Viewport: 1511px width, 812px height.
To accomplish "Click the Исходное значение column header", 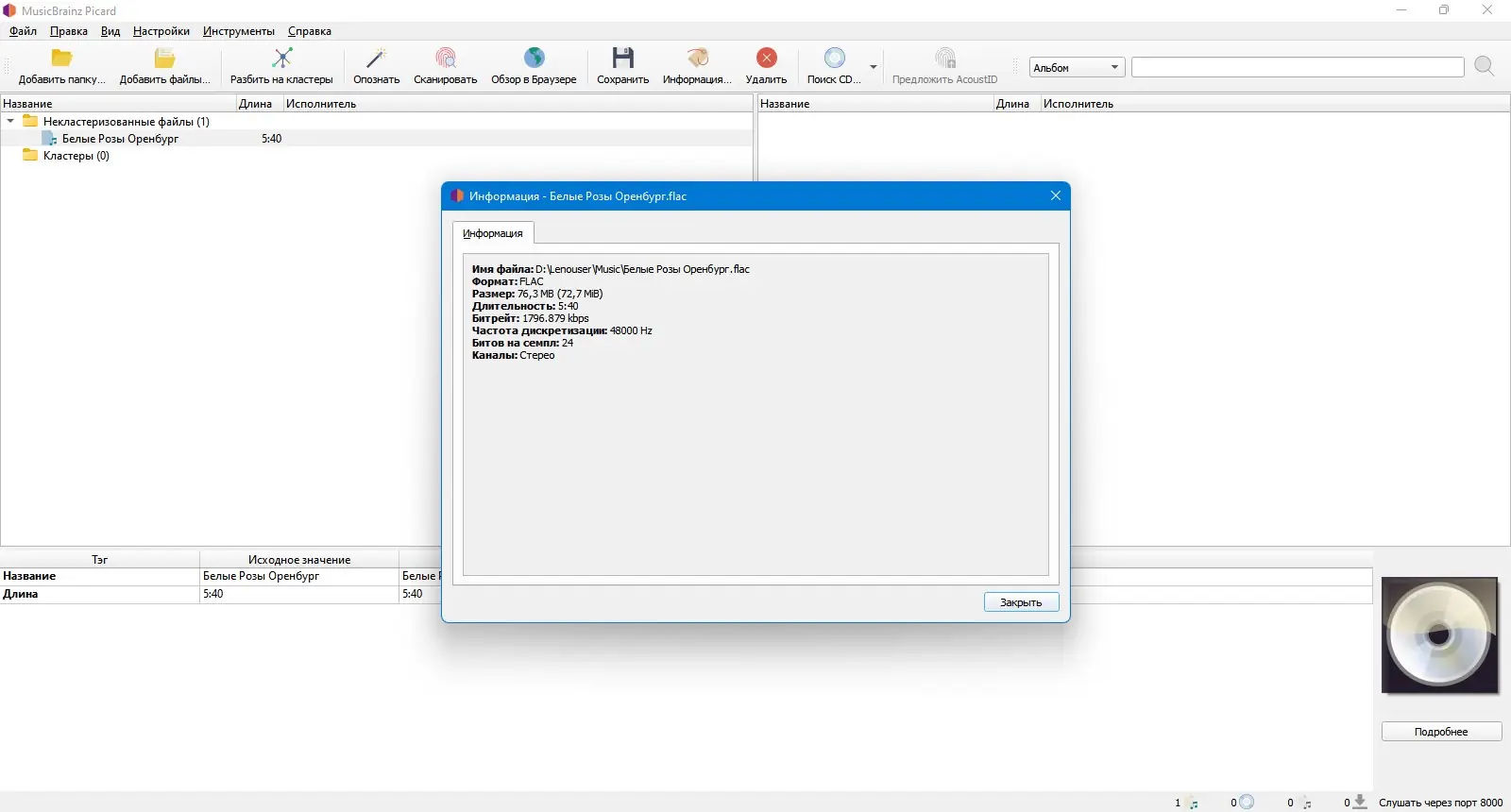I will pyautogui.click(x=299, y=560).
